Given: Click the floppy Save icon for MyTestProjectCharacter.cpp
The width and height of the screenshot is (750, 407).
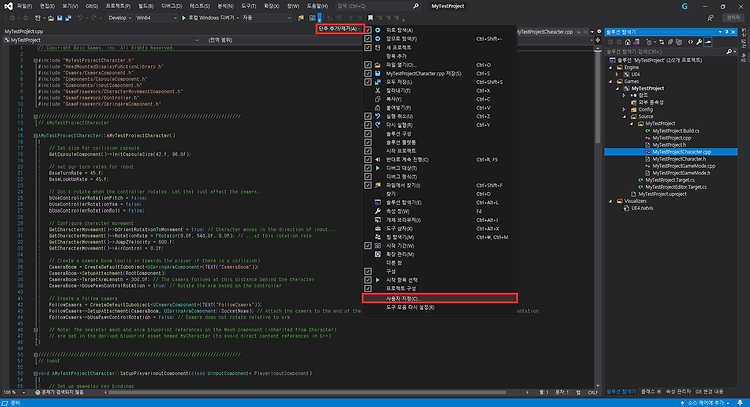Looking at the screenshot, I should (x=377, y=73).
